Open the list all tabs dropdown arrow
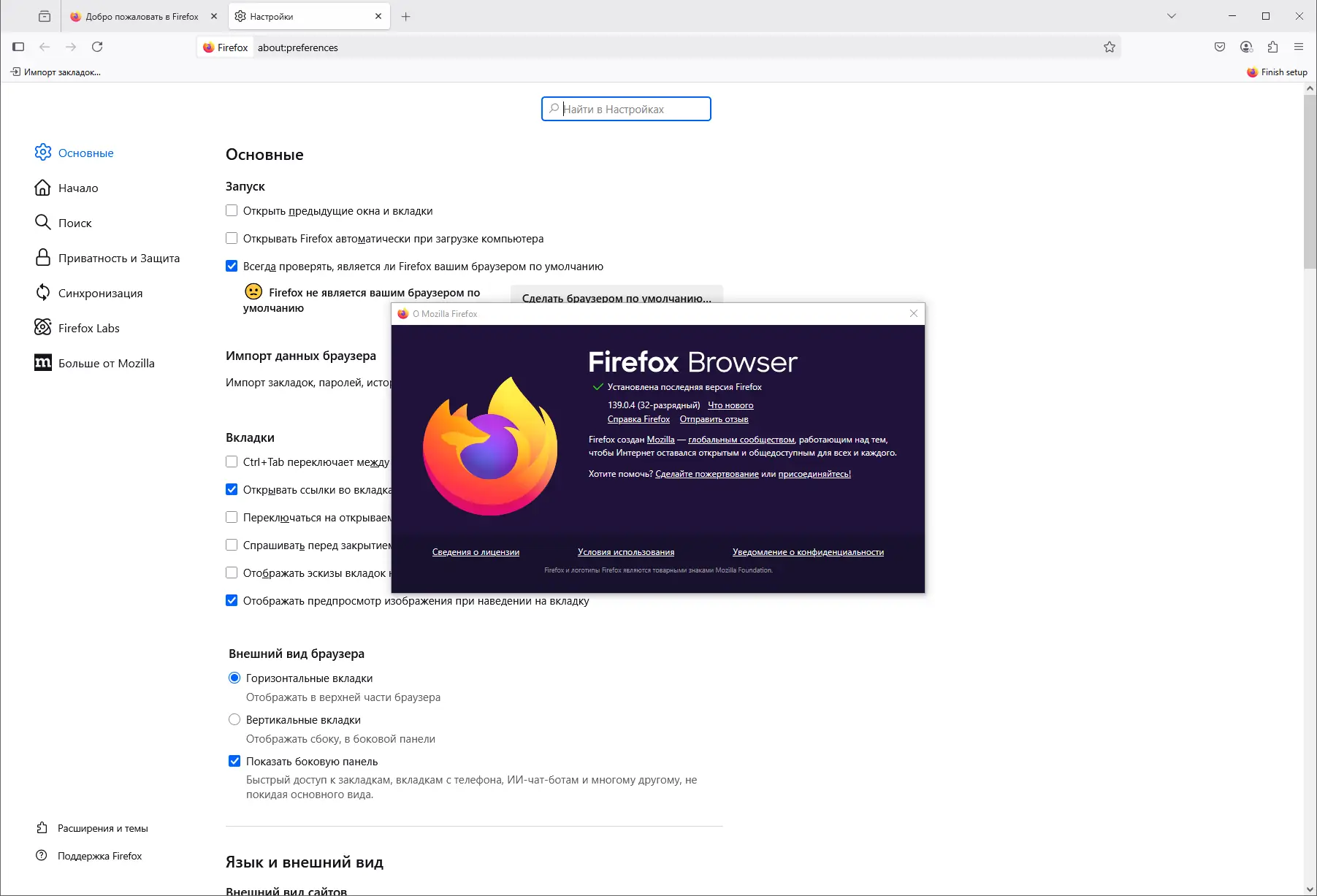 [x=1172, y=16]
